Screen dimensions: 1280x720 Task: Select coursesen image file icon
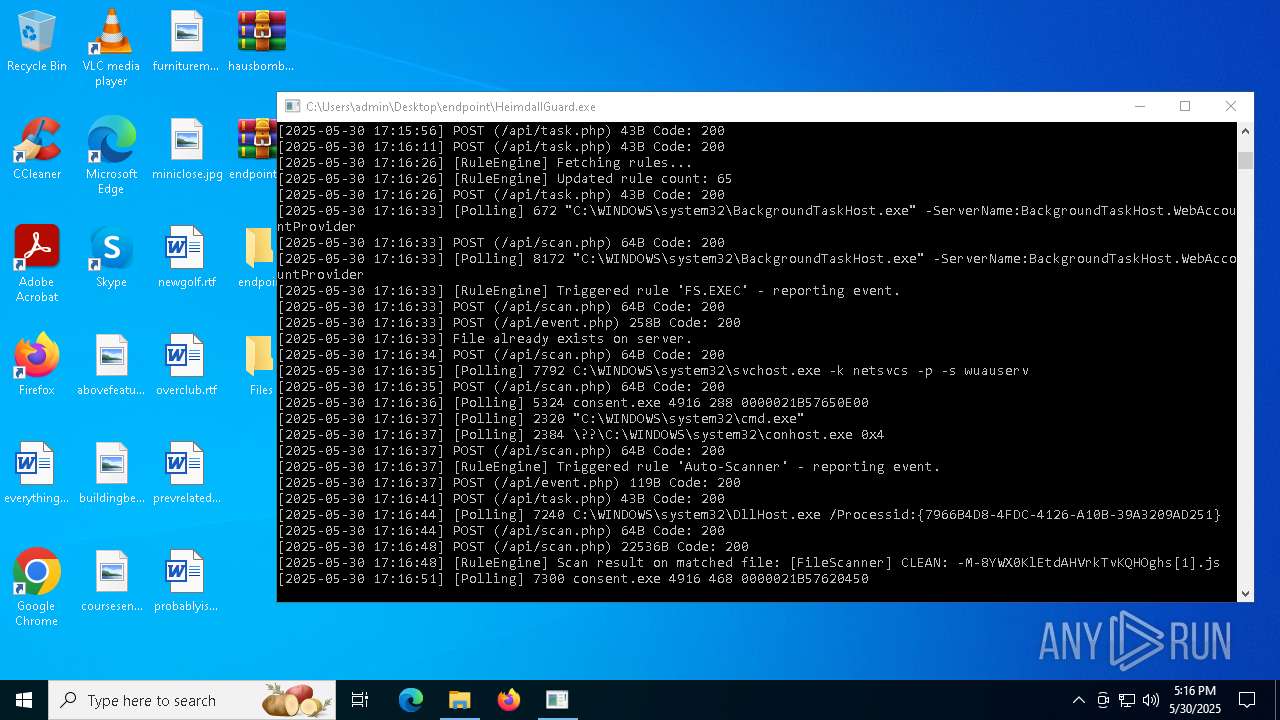tap(111, 581)
